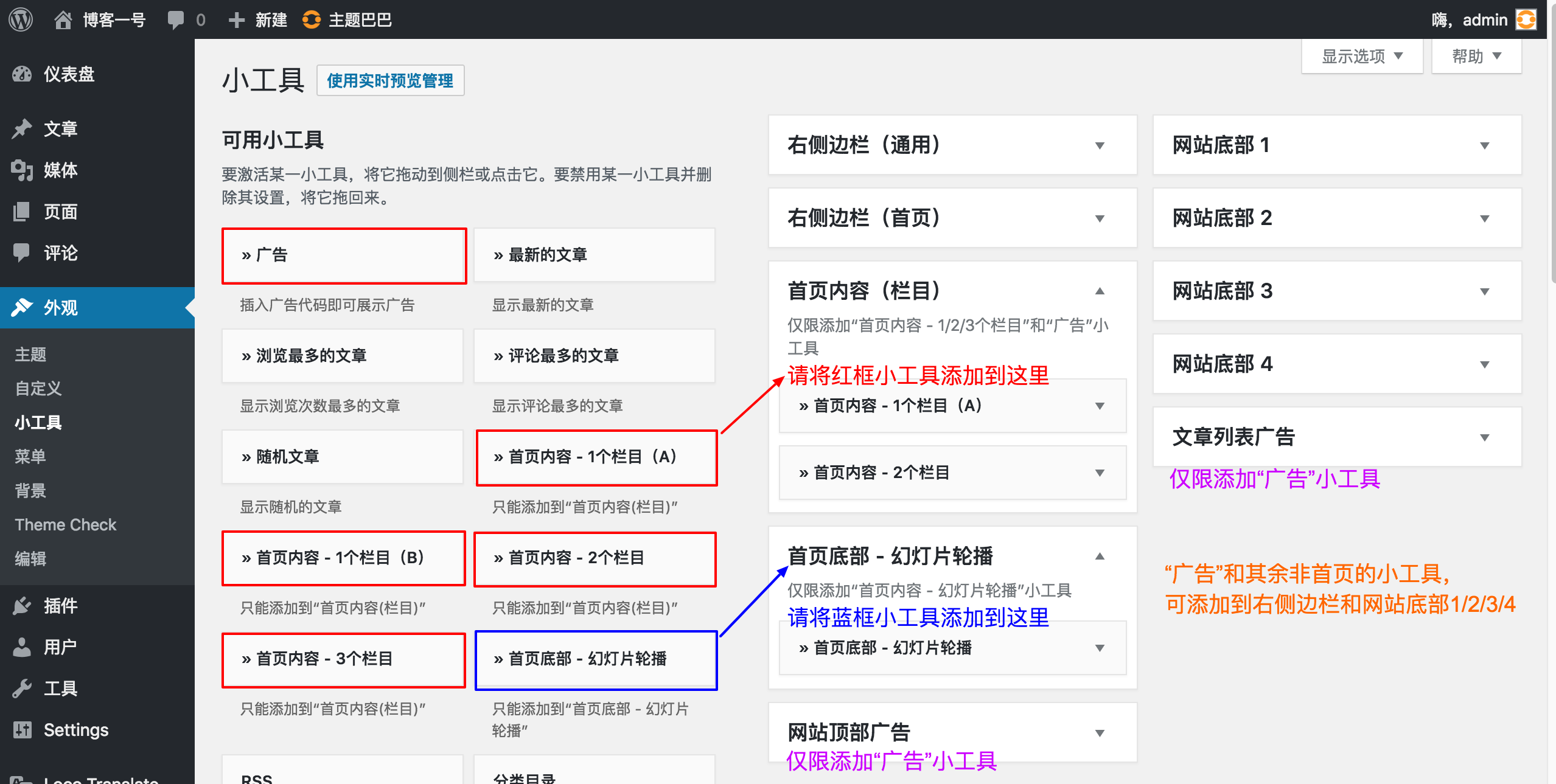Click the 主题巴巴 orange icon in admin bar
This screenshot has width=1556, height=784.
[312, 19]
